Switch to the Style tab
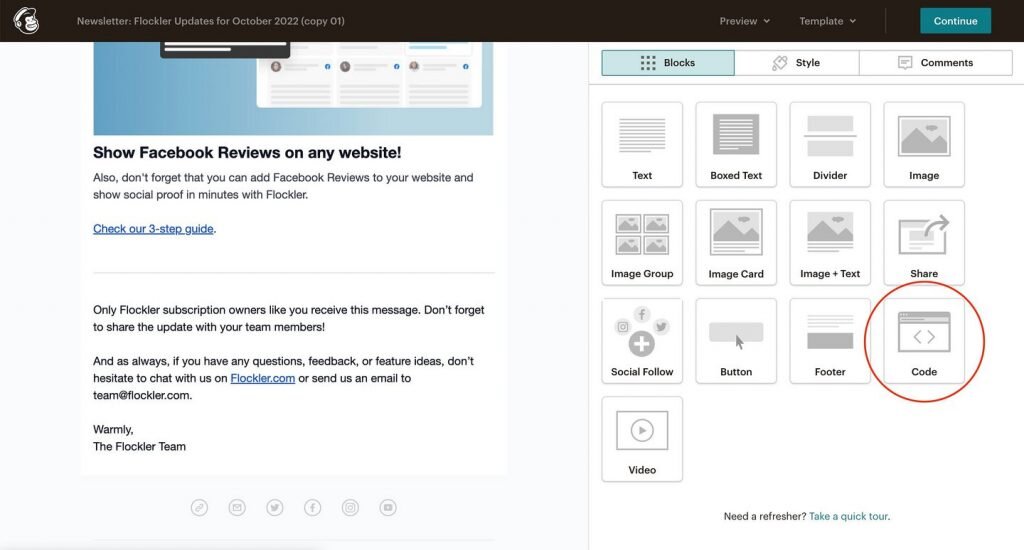 (797, 63)
